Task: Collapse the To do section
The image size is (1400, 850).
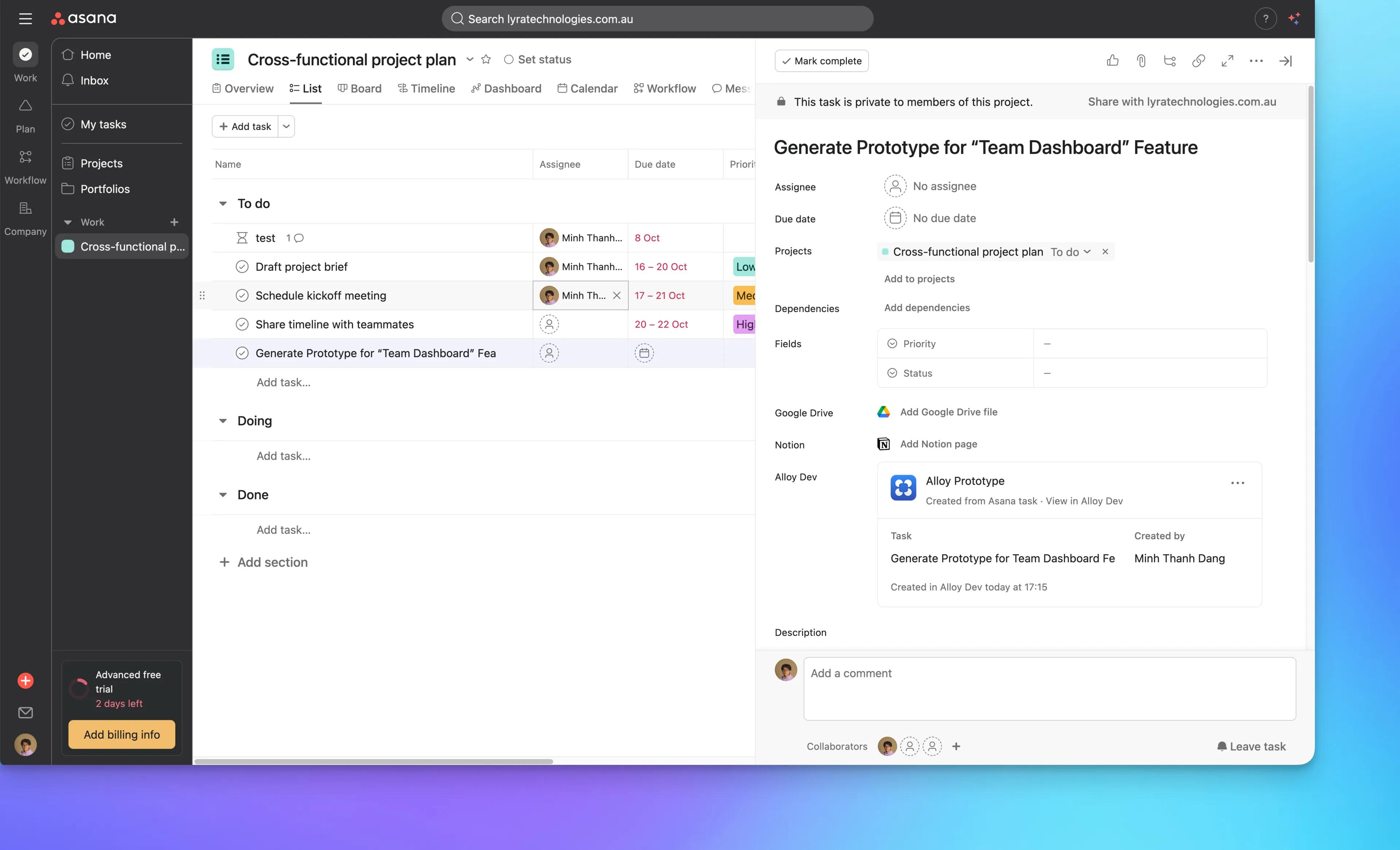Action: click(x=223, y=203)
